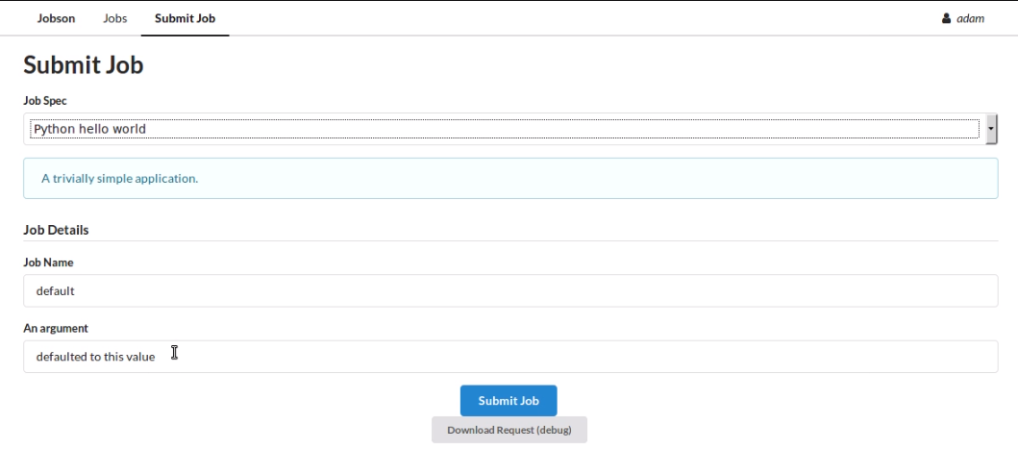Expand the Job Spec dropdown arrow
The image size is (1018, 450).
[991, 129]
